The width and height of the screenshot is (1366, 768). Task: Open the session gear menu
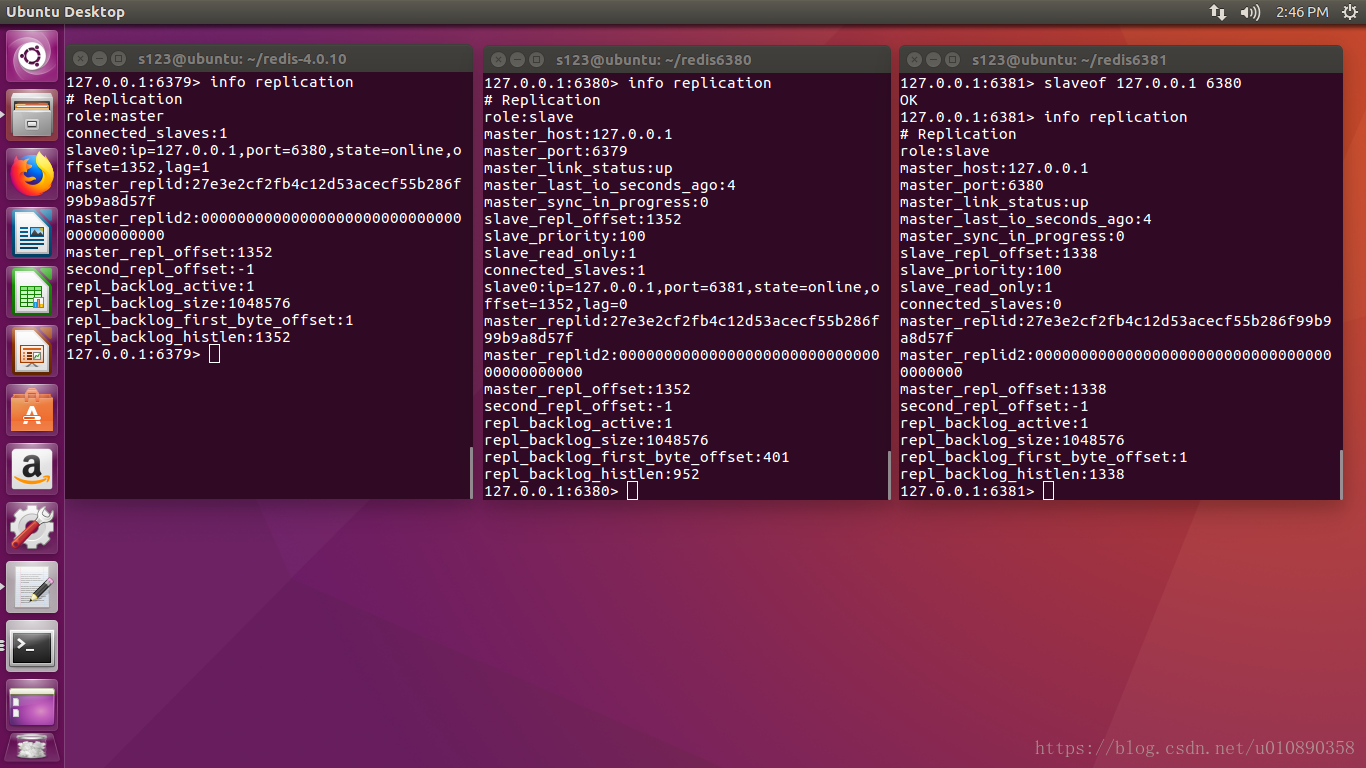click(1349, 12)
